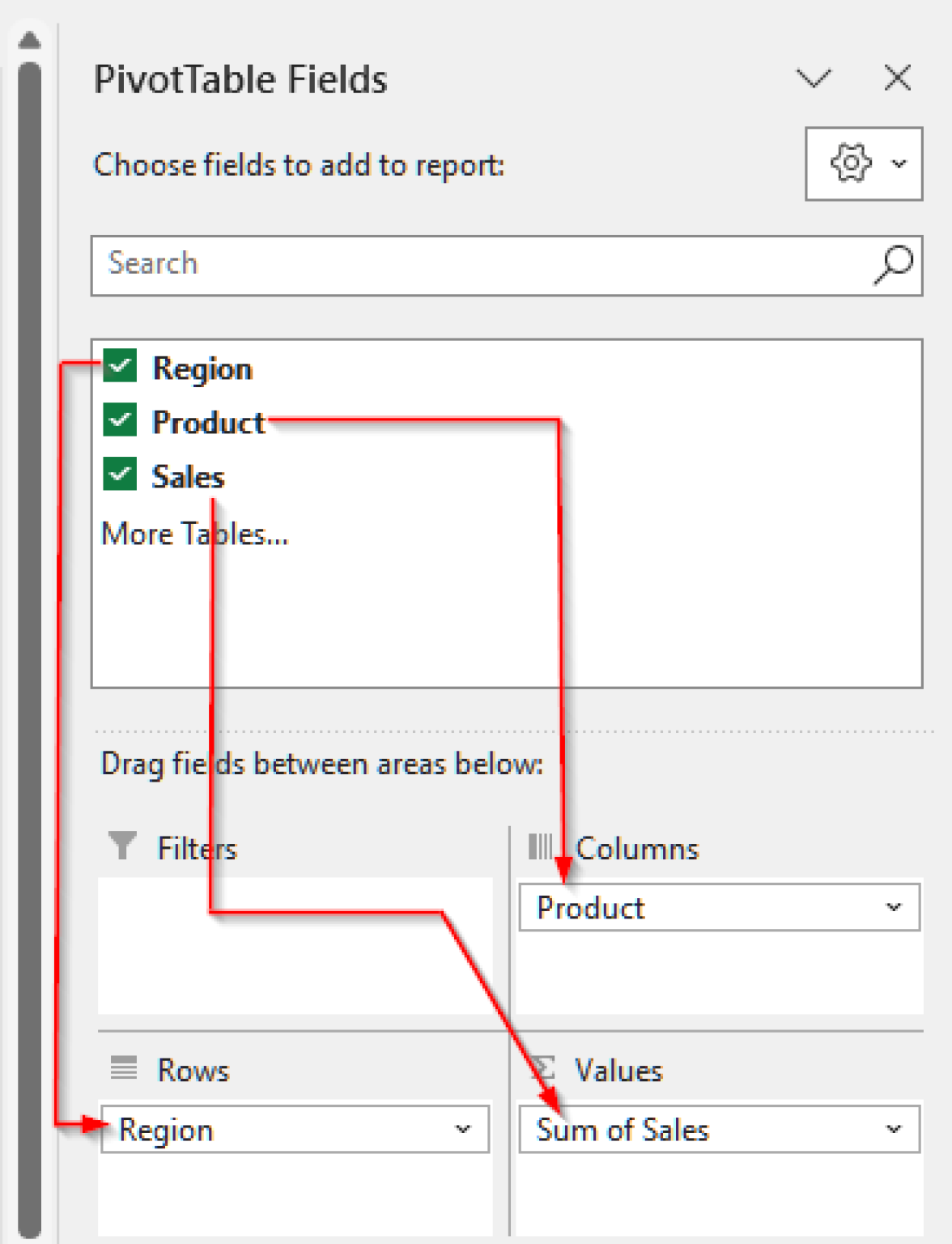This screenshot has width=952, height=1244.
Task: Open PivotTable options via the gear icon
Action: [x=848, y=163]
